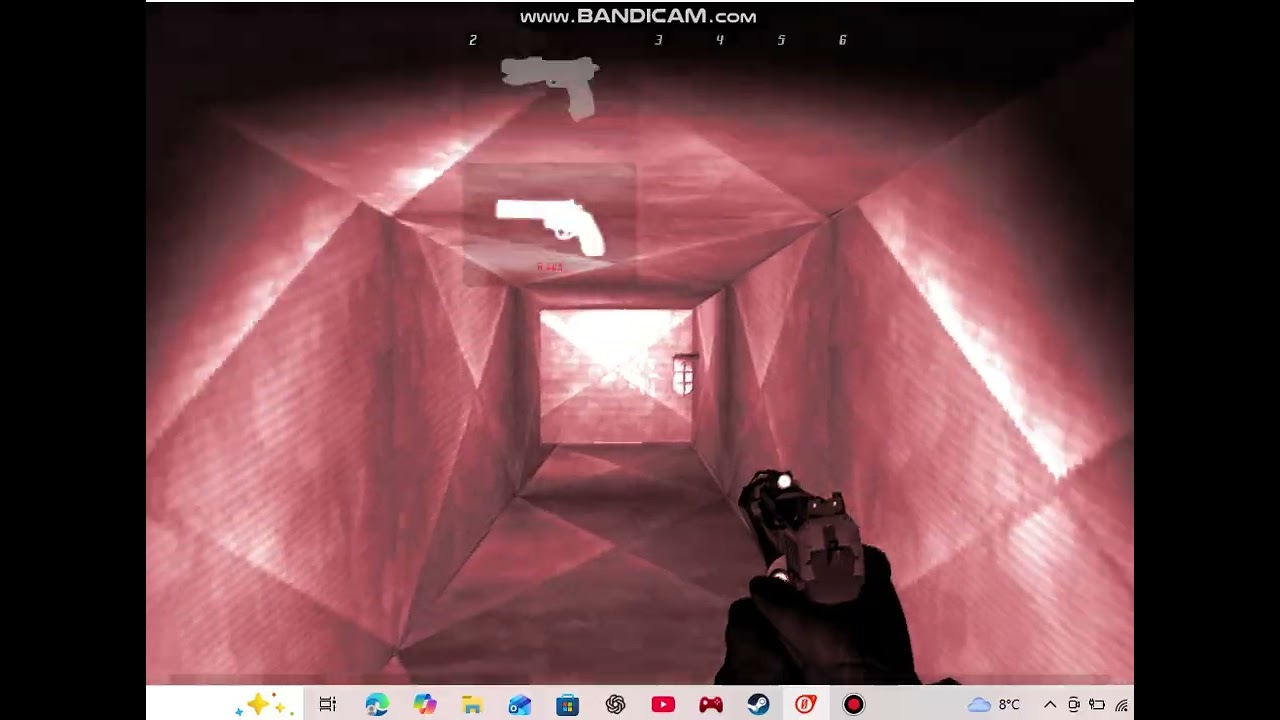This screenshot has height=720, width=1280.
Task: Click weapon category number 6
Action: click(843, 40)
